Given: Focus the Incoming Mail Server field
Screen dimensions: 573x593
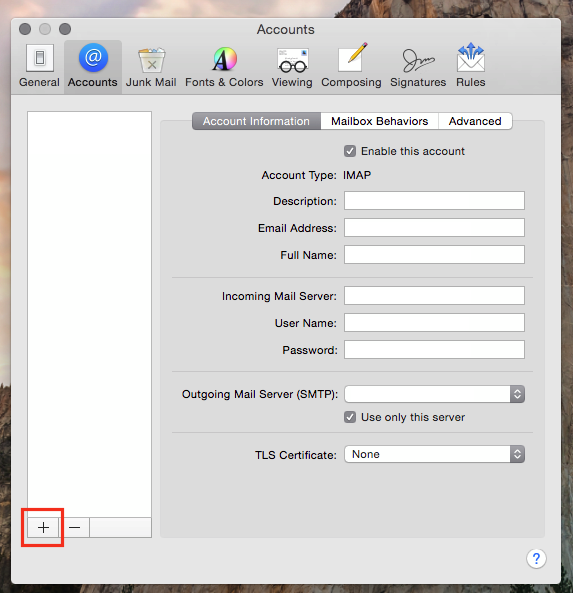Looking at the screenshot, I should [x=434, y=295].
